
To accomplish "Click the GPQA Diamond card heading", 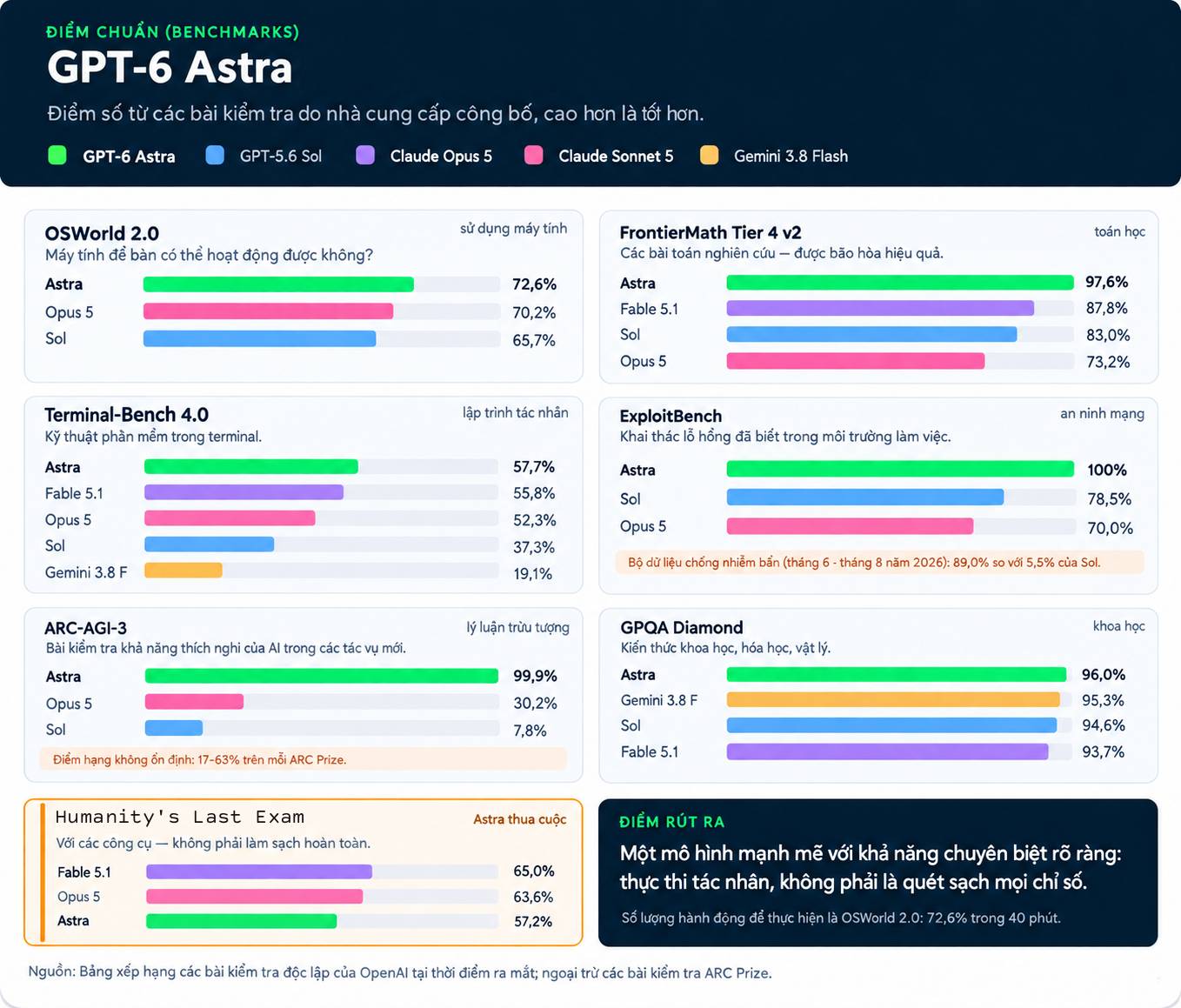I will click(682, 627).
